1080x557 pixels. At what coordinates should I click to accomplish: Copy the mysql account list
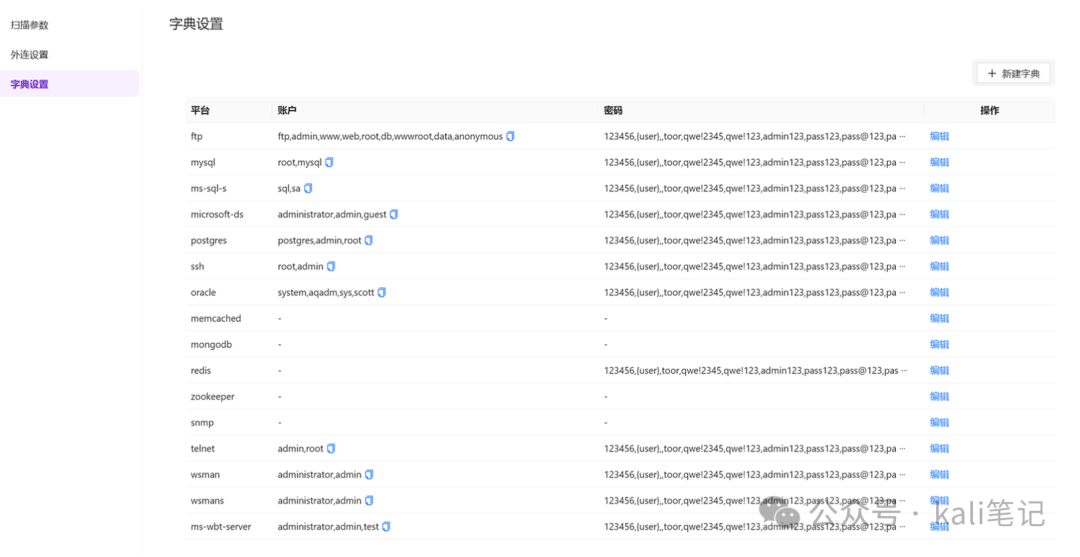coord(329,162)
